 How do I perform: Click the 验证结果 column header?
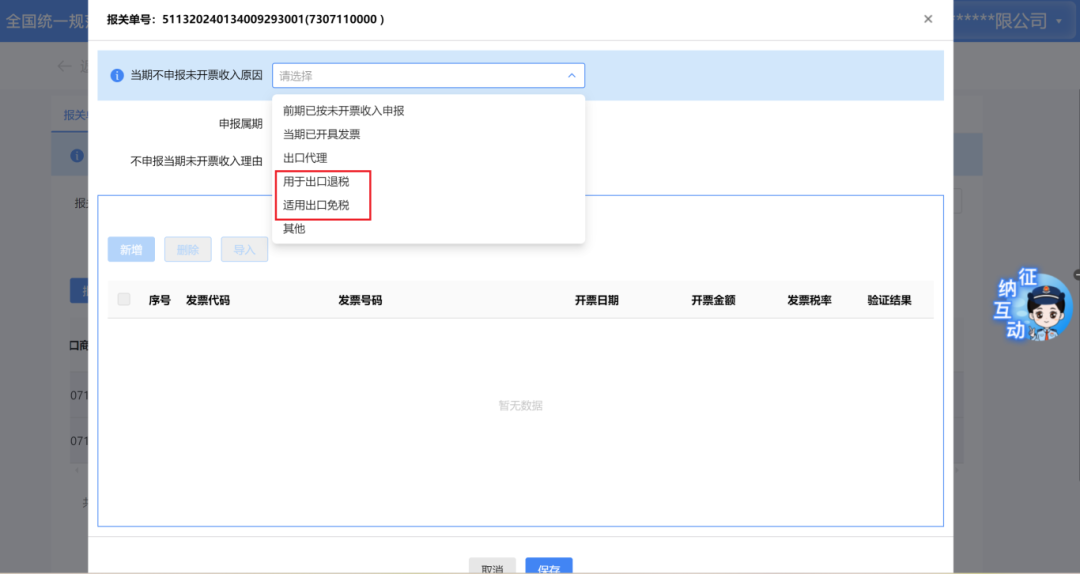click(889, 300)
